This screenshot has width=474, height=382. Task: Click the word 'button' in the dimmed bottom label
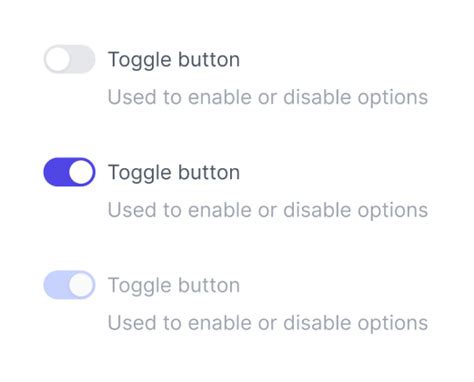coord(209,285)
